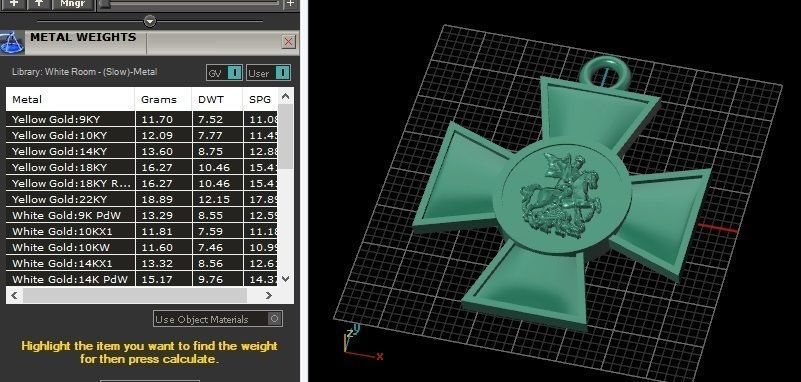801x382 pixels.
Task: Click the 13.29 grams value
Action: (157, 215)
